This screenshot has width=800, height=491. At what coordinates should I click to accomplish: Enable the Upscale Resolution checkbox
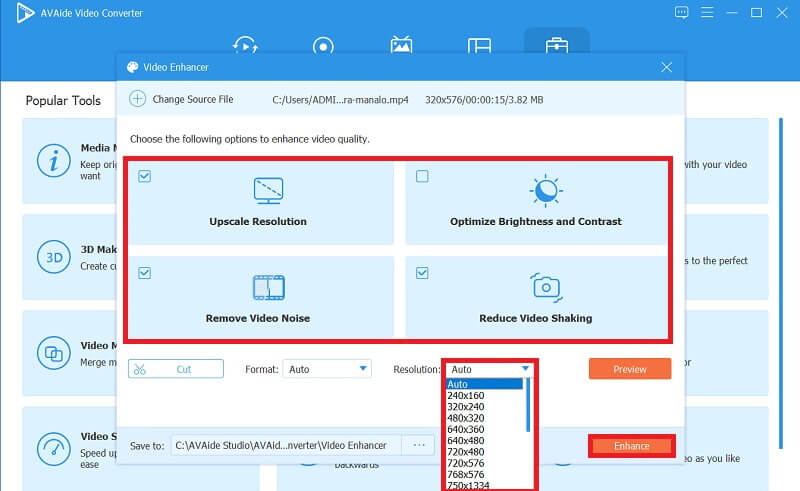[144, 176]
